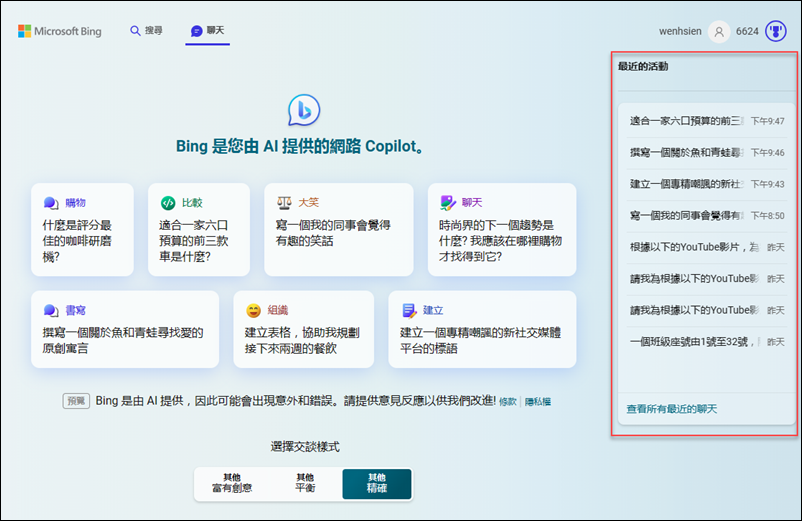Click the 下午9:47 timestamp
The height and width of the screenshot is (521, 802).
(x=767, y=121)
